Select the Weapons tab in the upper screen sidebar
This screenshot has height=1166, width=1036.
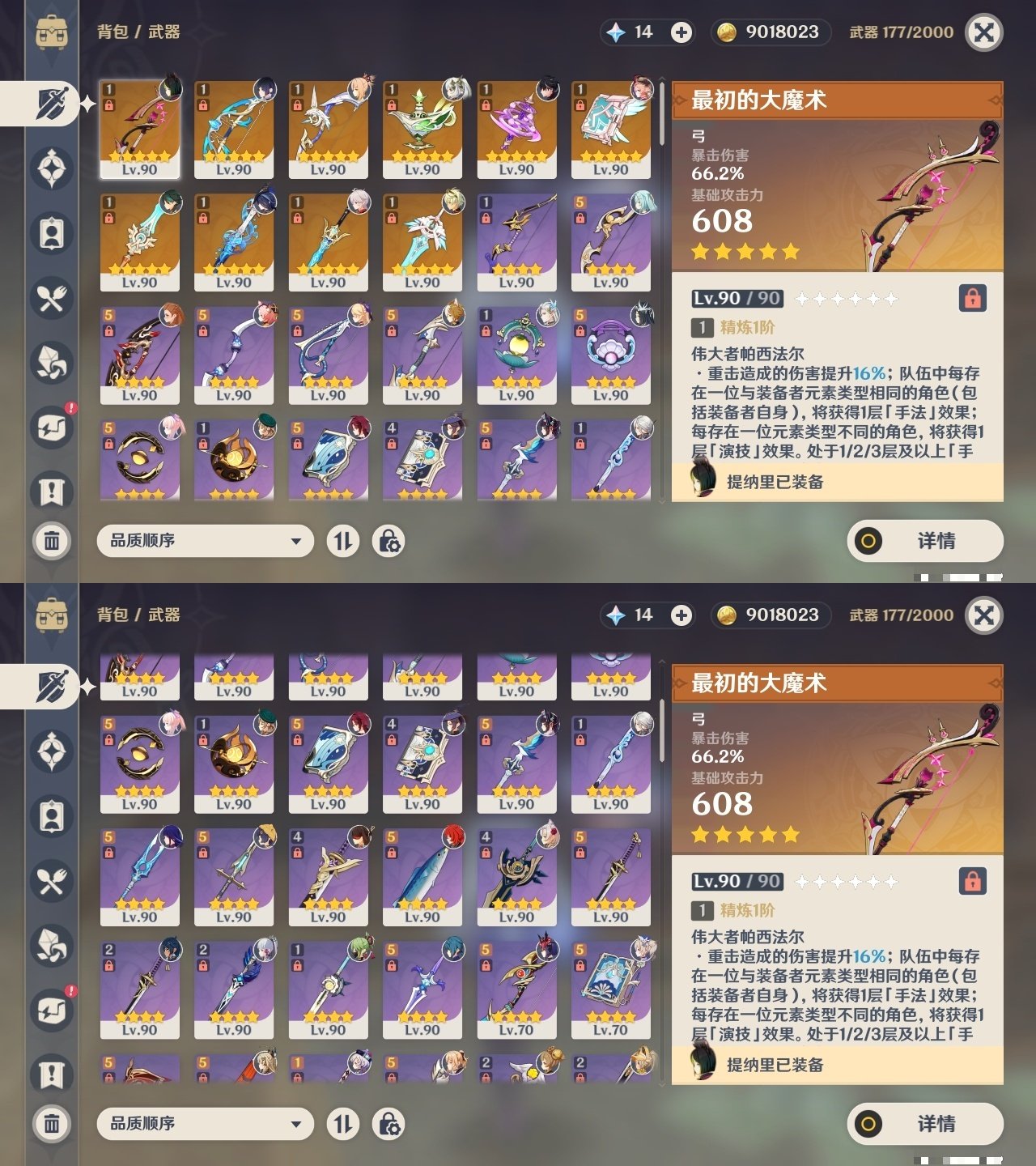[x=52, y=104]
